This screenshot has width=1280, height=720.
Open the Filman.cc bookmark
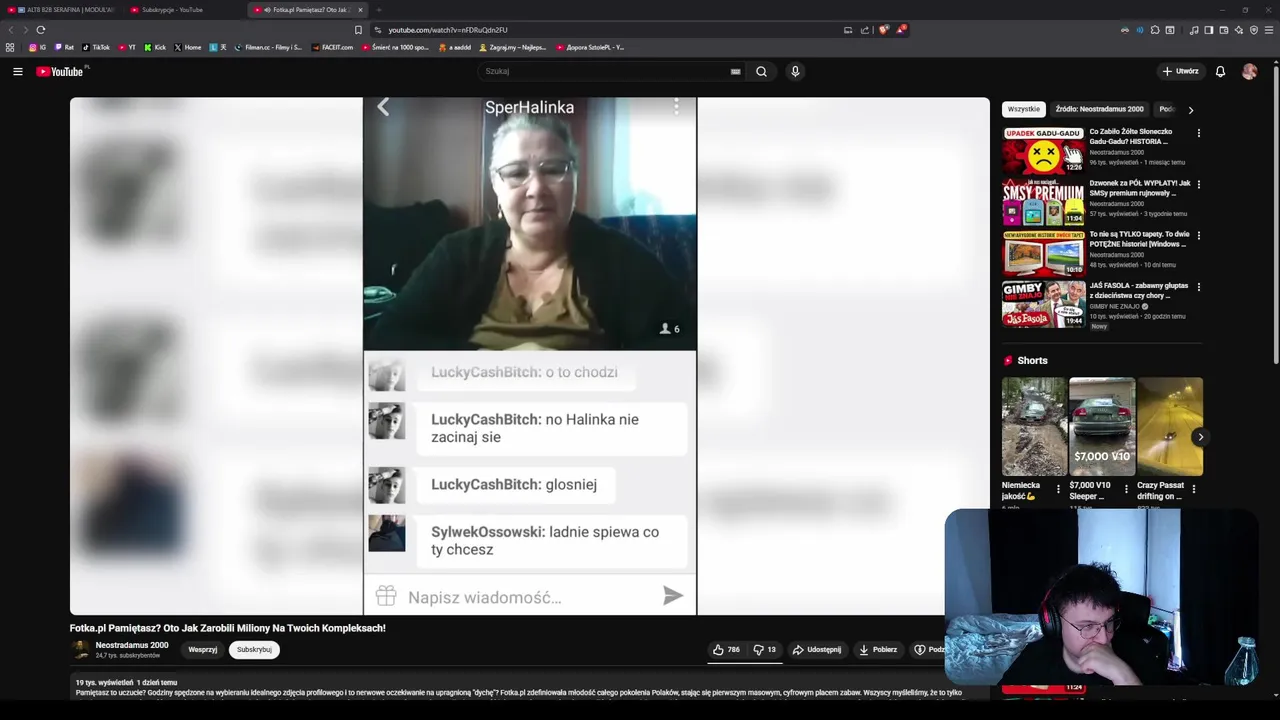click(x=268, y=47)
